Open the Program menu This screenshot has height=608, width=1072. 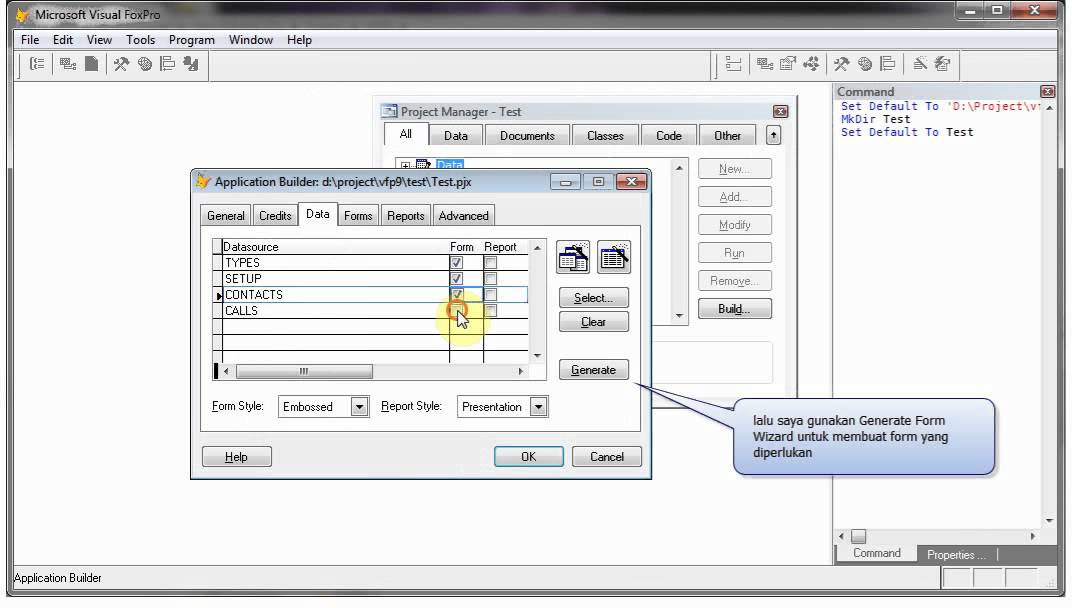tap(191, 40)
